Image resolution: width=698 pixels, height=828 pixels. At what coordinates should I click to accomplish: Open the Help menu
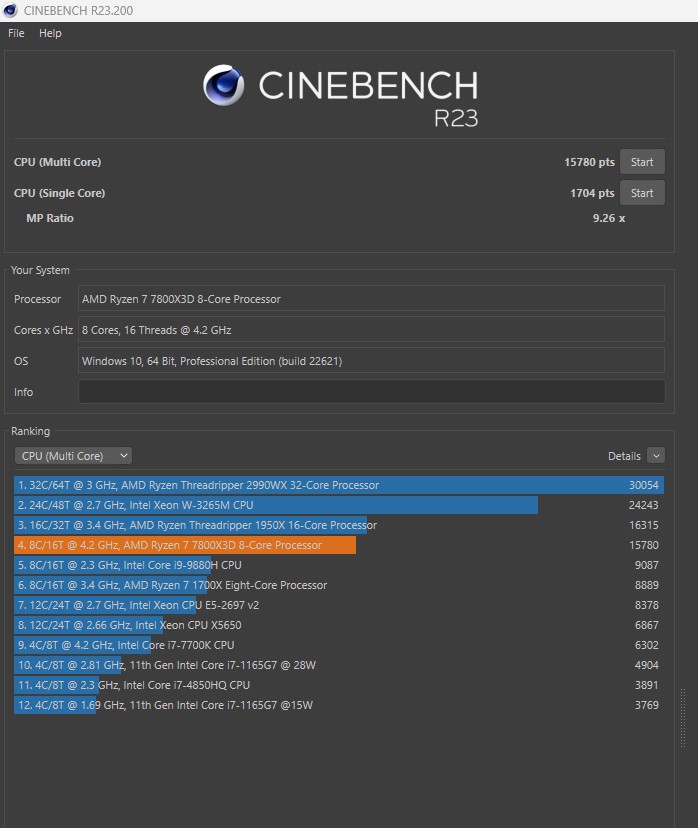50,33
